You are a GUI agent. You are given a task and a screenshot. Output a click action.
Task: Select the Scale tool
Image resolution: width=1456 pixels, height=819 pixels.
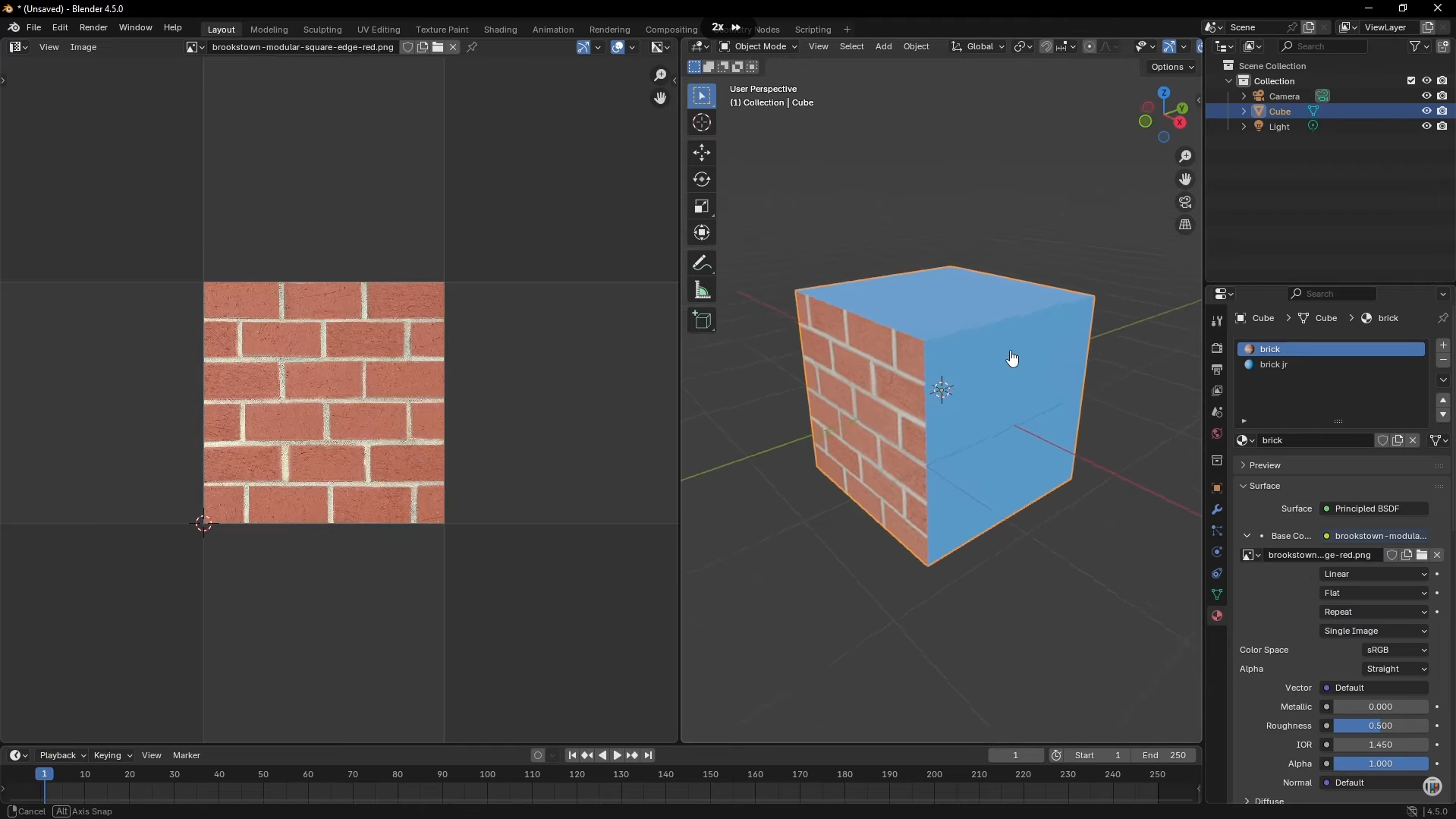(701, 206)
